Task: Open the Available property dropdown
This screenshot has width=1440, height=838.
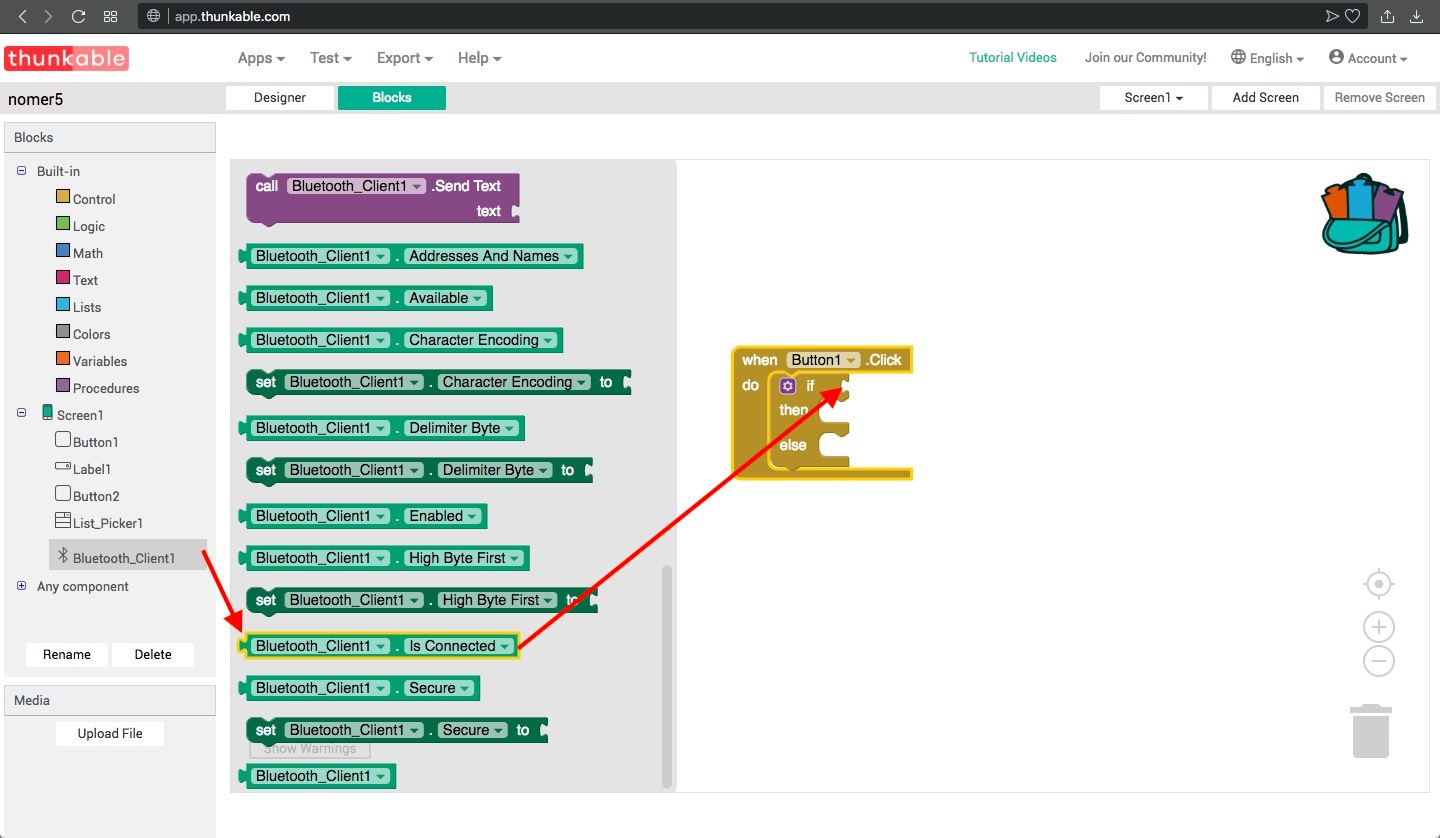Action: tap(445, 298)
